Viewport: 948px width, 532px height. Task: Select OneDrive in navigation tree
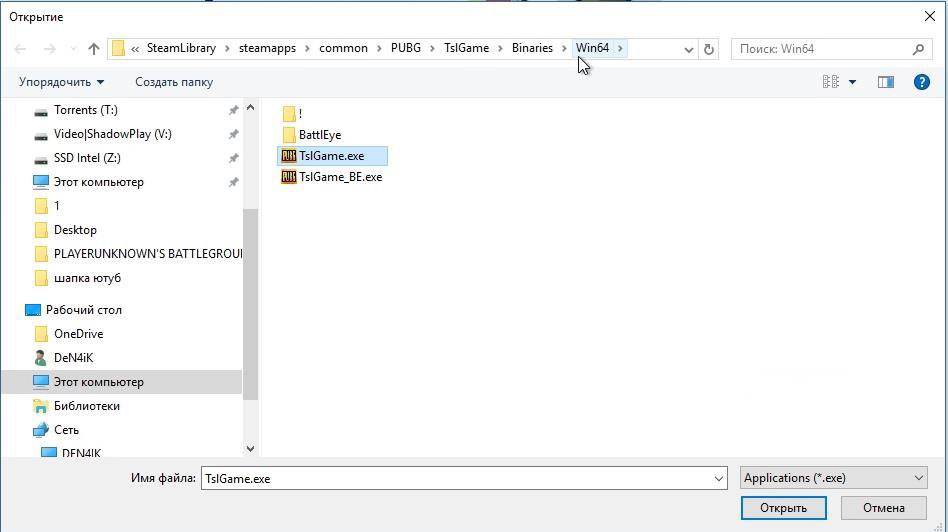point(79,334)
